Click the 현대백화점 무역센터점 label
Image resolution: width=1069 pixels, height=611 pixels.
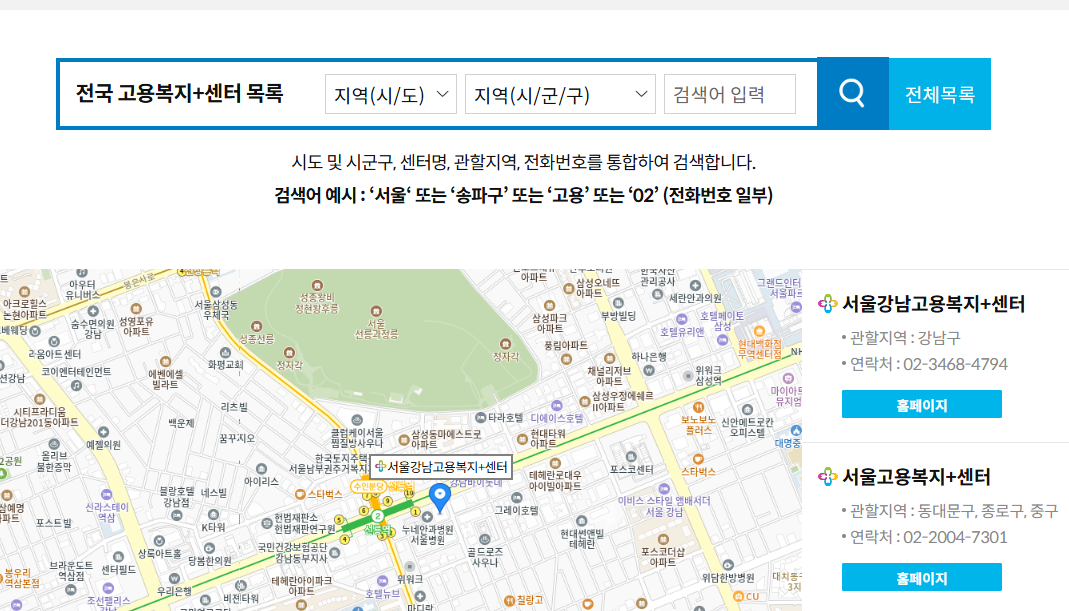tap(759, 349)
